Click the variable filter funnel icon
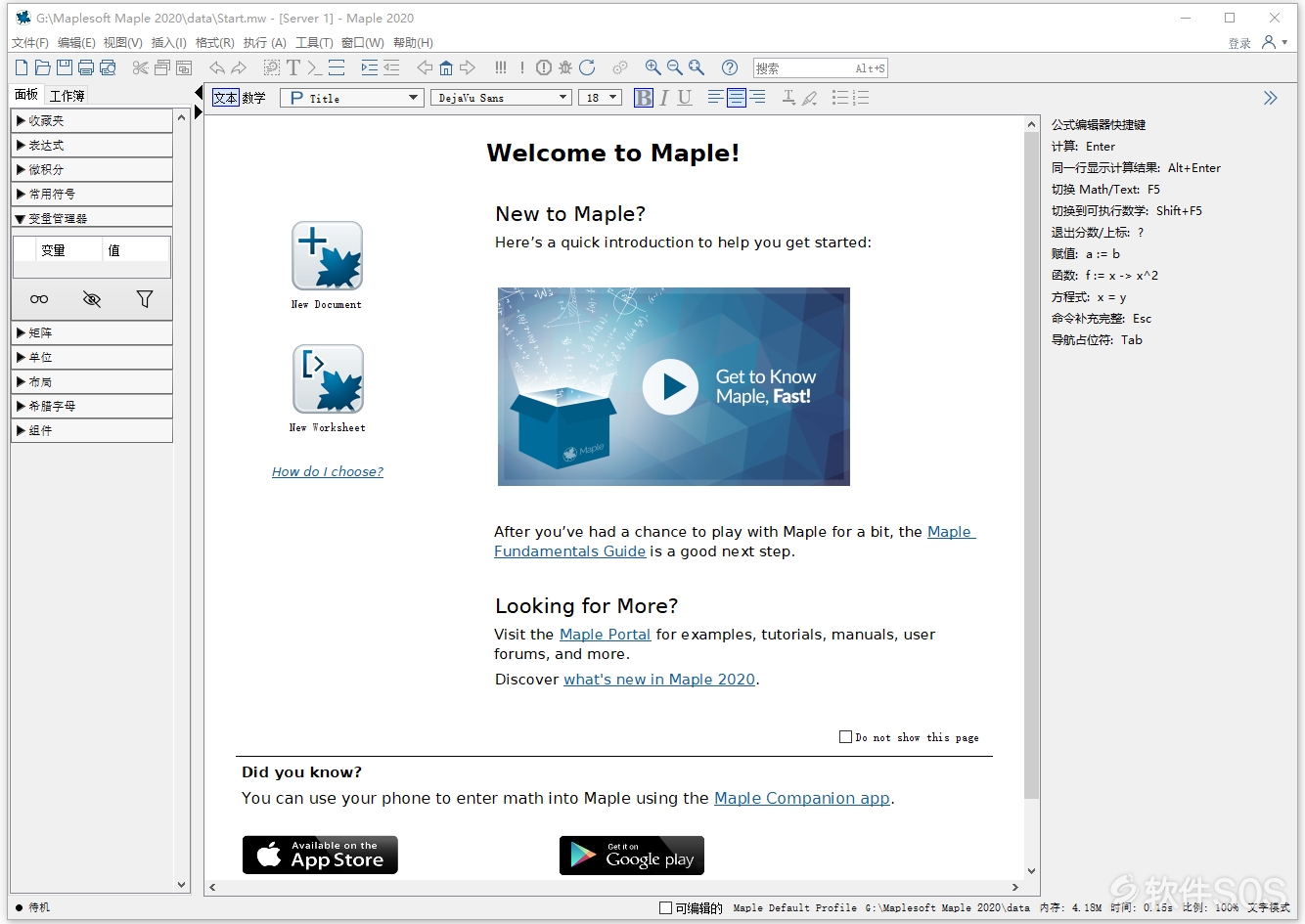The width and height of the screenshot is (1305, 924). click(145, 299)
